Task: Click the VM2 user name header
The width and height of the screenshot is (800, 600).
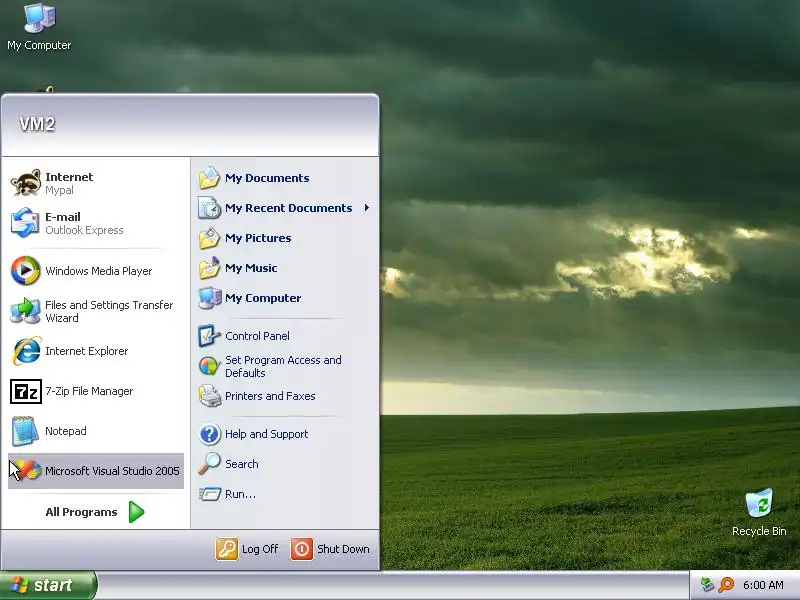Action: click(x=37, y=124)
